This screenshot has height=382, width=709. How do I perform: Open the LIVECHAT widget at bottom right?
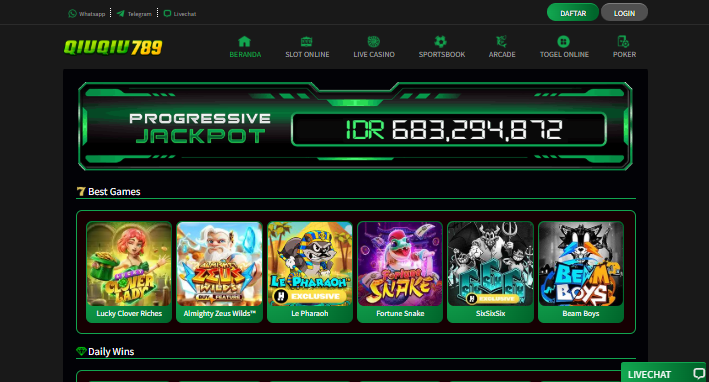coord(663,373)
